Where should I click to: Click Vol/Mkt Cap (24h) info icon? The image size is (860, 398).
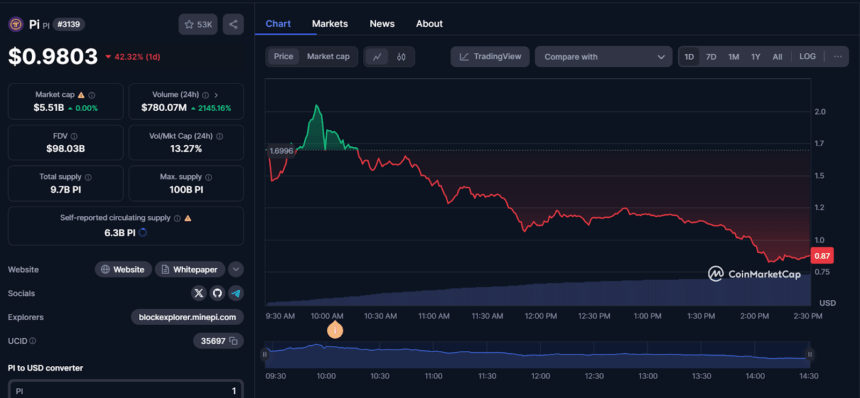[x=219, y=136]
